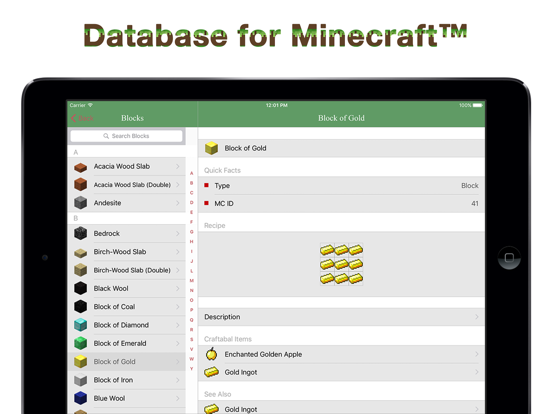Select the Block of Coal icon
The width and height of the screenshot is (552, 414).
click(x=81, y=307)
